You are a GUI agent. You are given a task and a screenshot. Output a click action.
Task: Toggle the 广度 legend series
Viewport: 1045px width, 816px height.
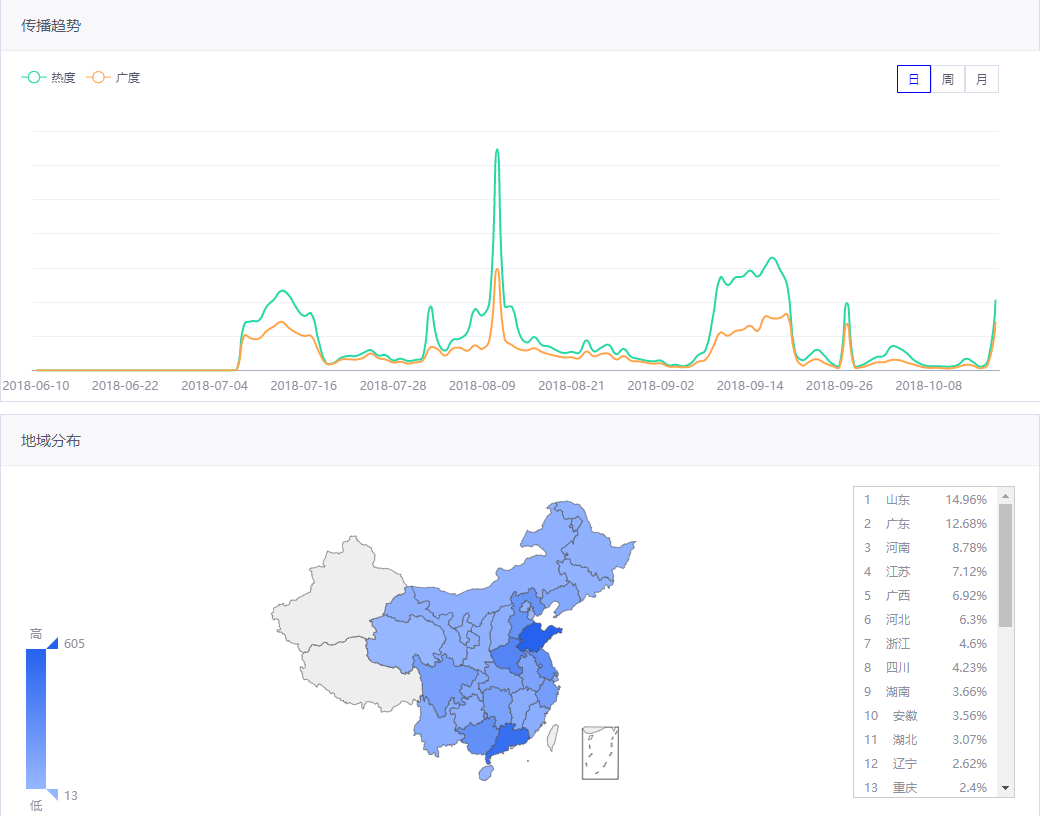tap(113, 78)
